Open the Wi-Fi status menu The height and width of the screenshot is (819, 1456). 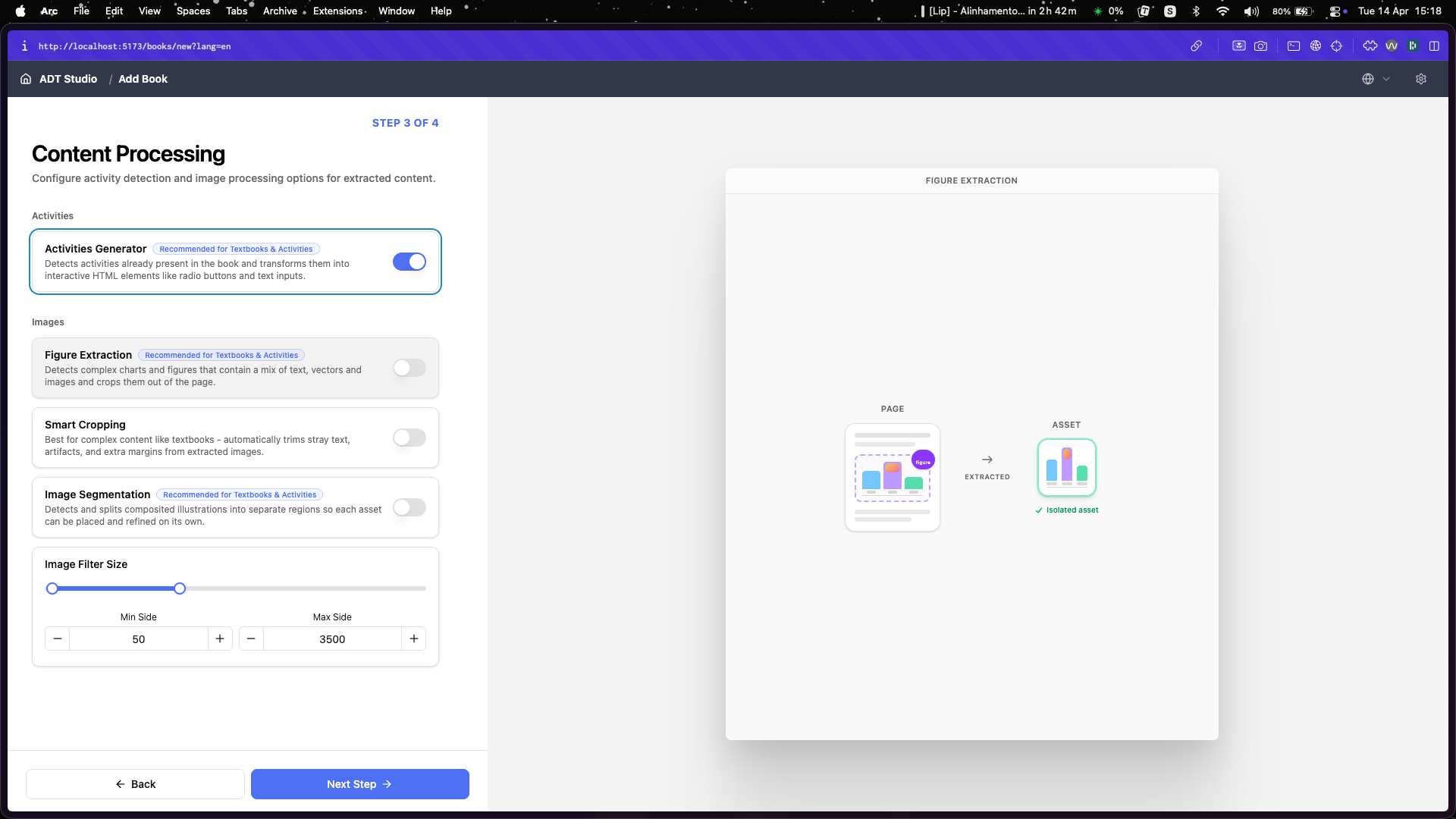point(1222,11)
